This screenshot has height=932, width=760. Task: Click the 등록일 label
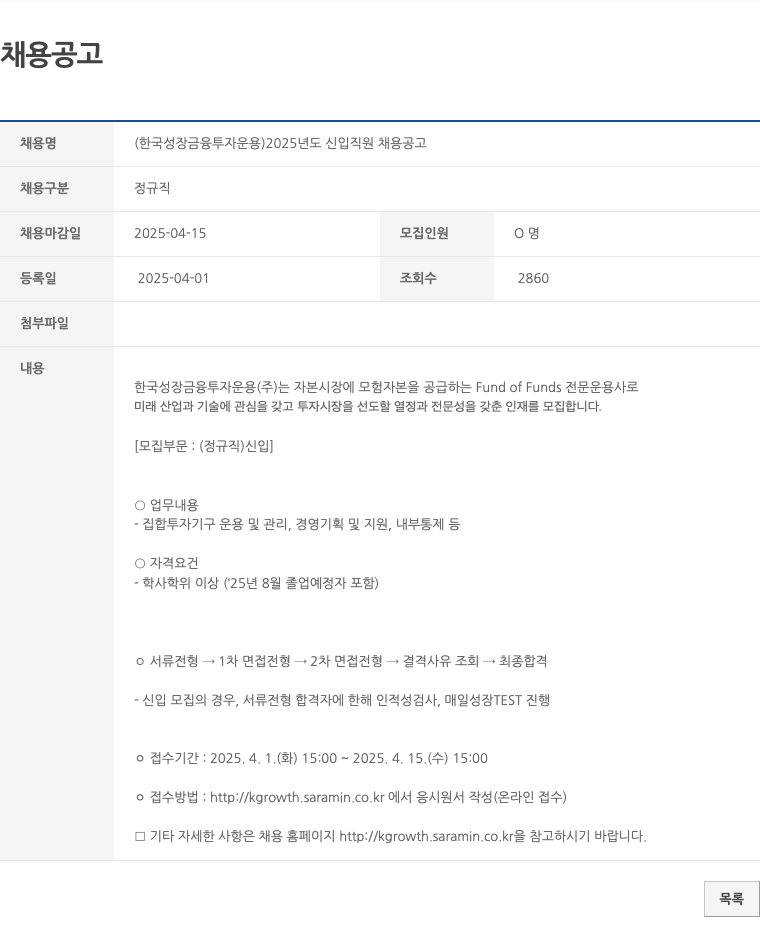38,278
